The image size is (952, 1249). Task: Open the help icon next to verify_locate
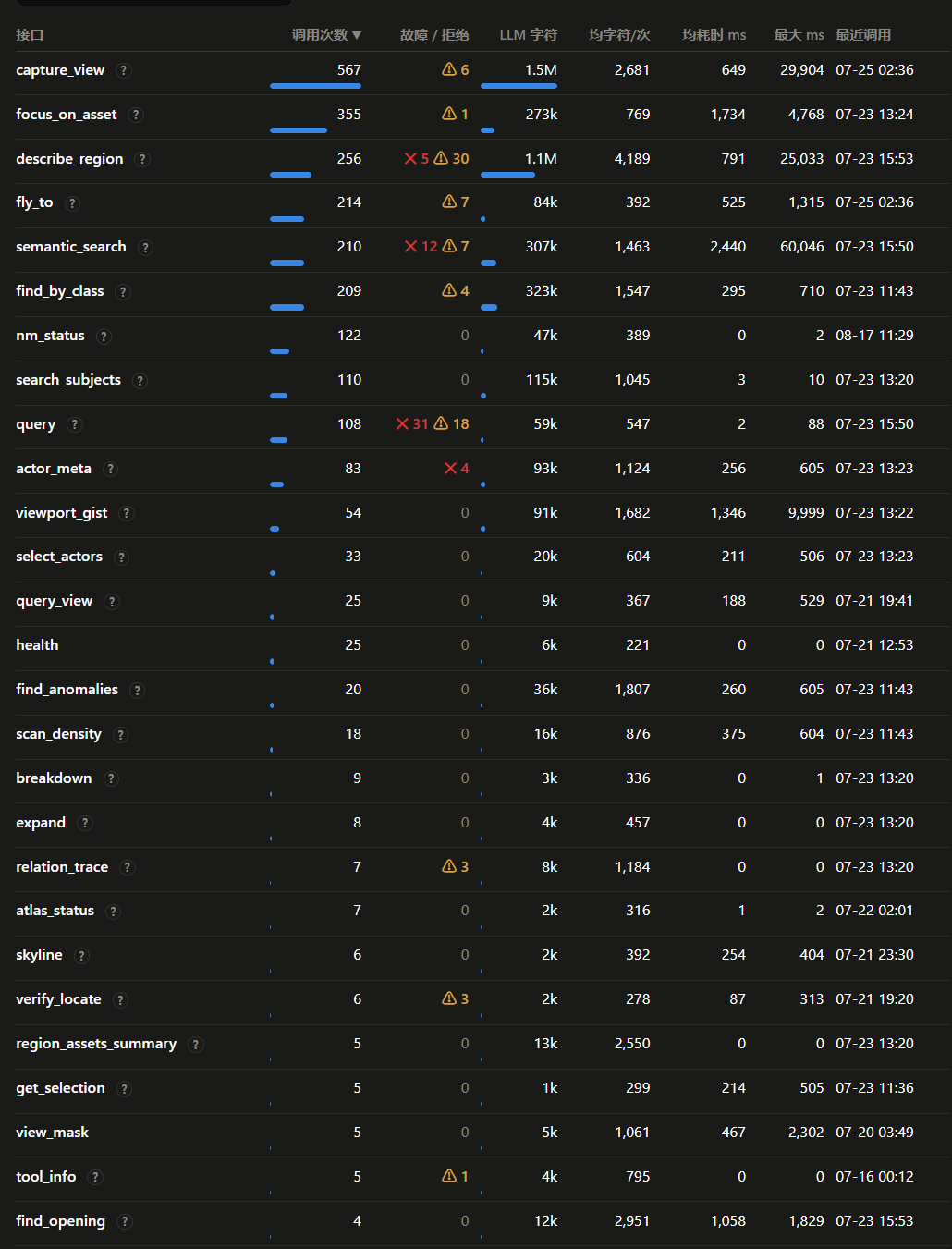tap(120, 1000)
